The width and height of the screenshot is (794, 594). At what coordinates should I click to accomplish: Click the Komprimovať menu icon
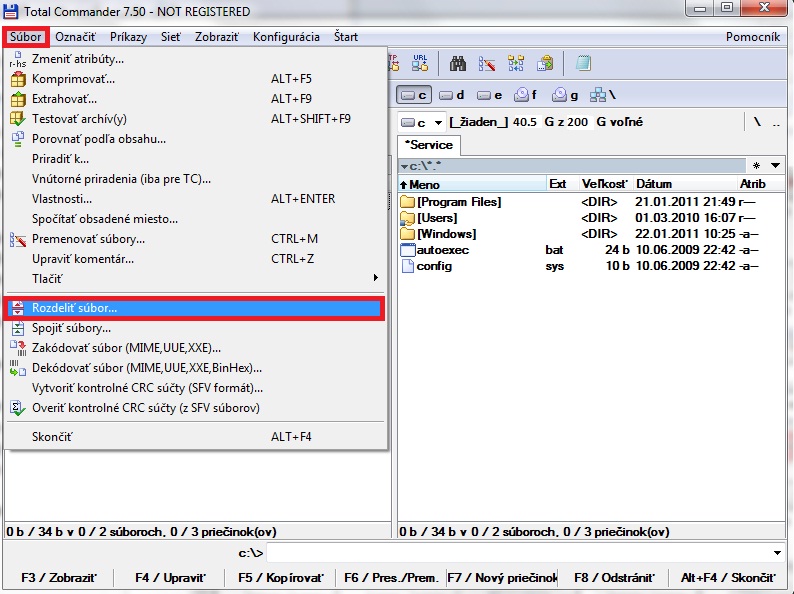coord(18,79)
